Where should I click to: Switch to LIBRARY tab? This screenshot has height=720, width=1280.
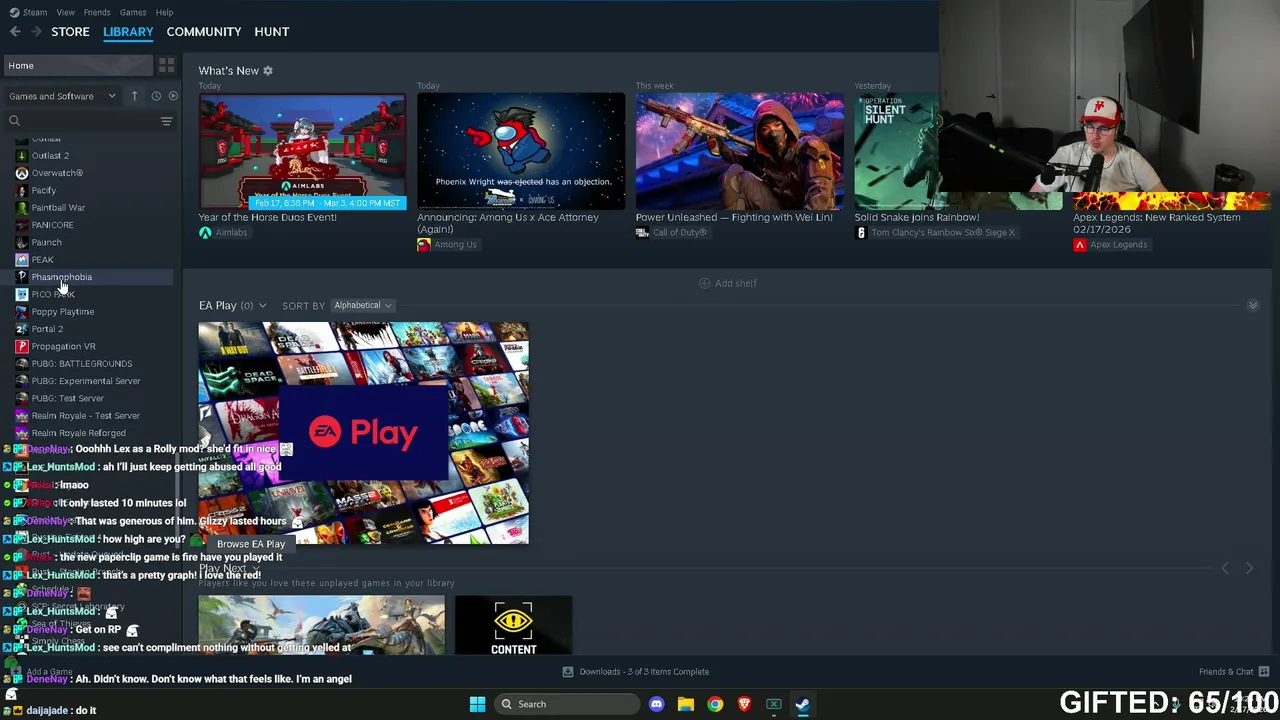point(128,32)
